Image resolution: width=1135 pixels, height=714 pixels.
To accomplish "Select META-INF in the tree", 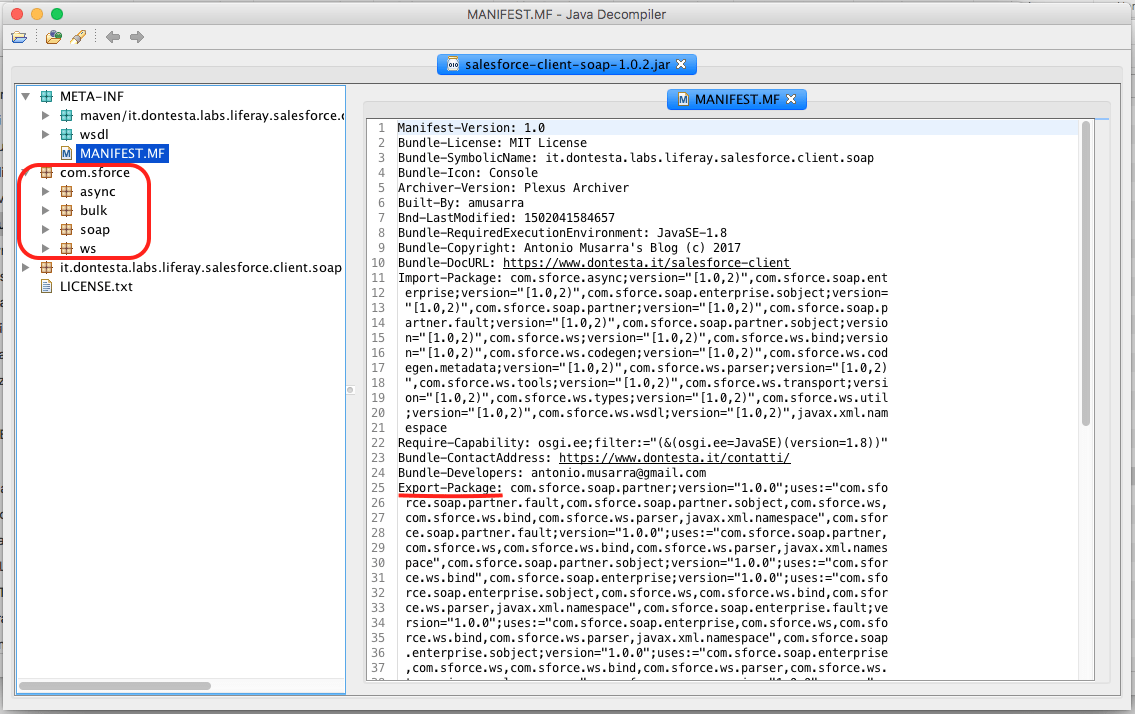I will pos(92,96).
